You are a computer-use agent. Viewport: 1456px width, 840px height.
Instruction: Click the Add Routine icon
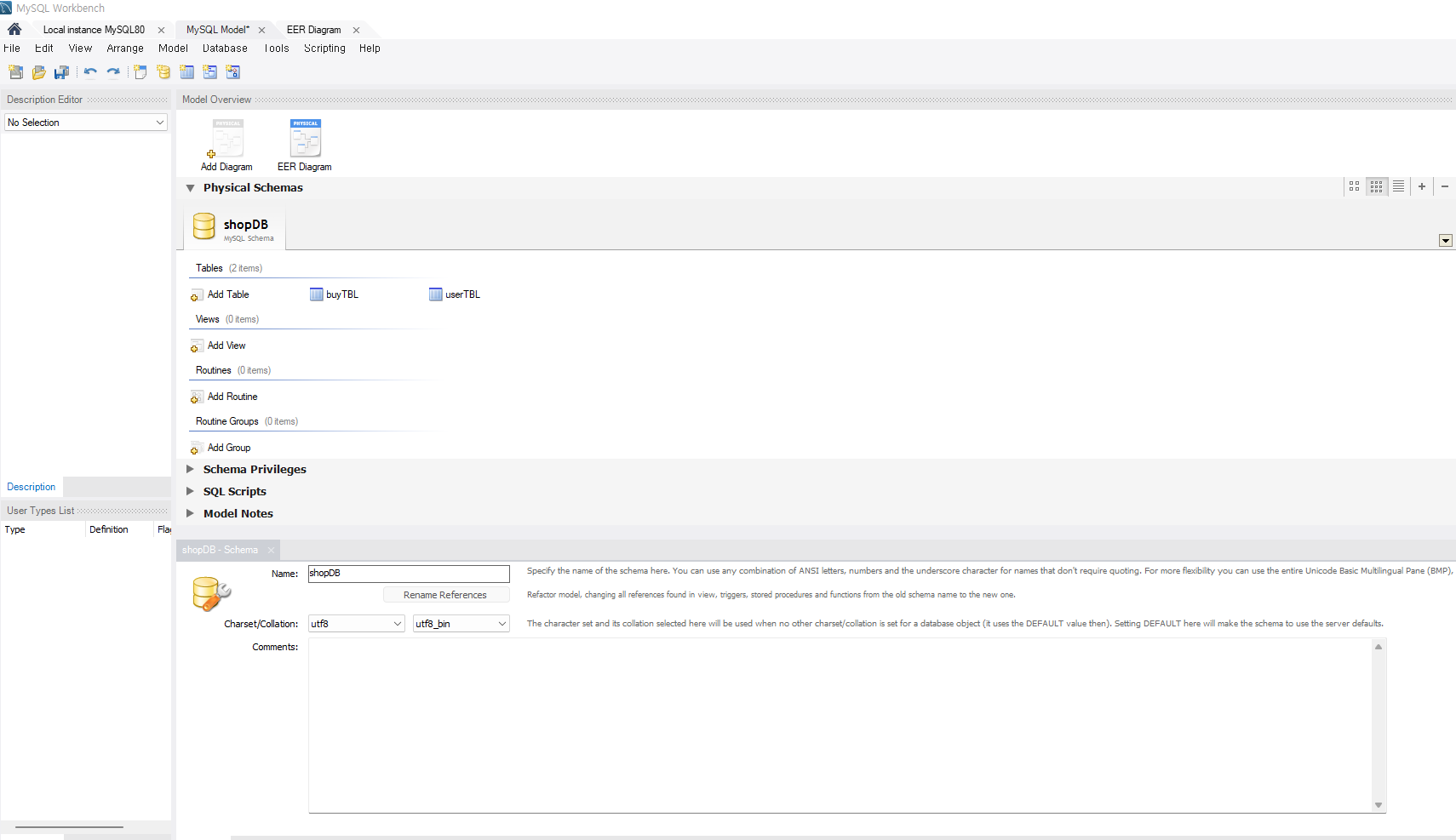point(197,397)
